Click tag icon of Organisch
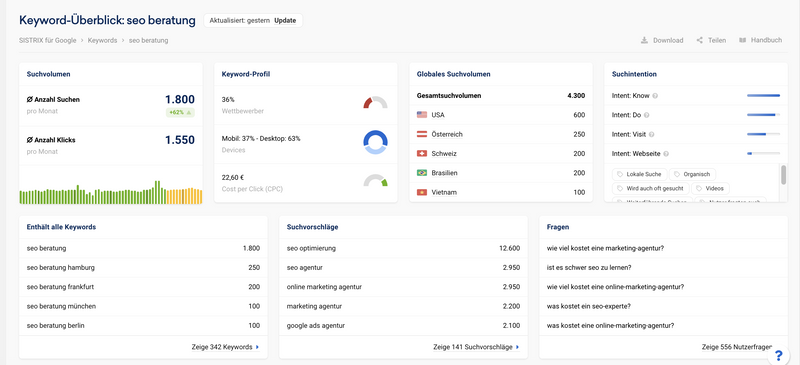800x365 pixels. (677, 175)
